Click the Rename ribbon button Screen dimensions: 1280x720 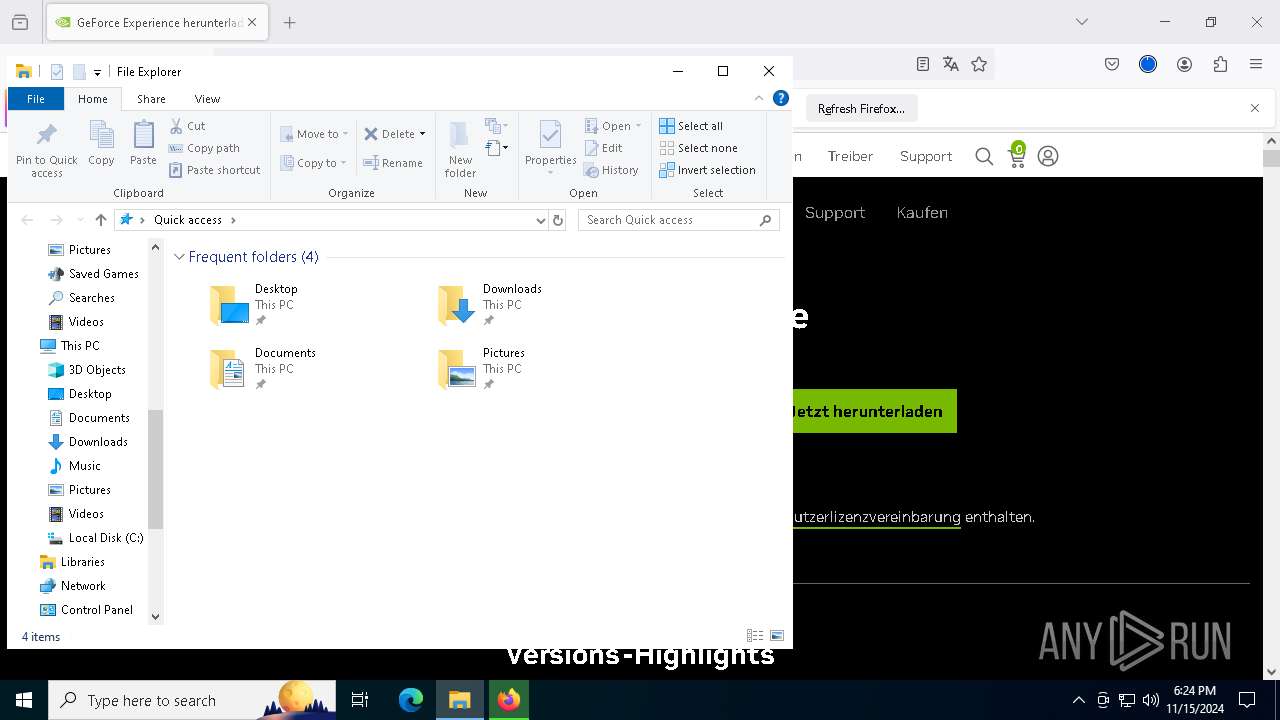(393, 163)
